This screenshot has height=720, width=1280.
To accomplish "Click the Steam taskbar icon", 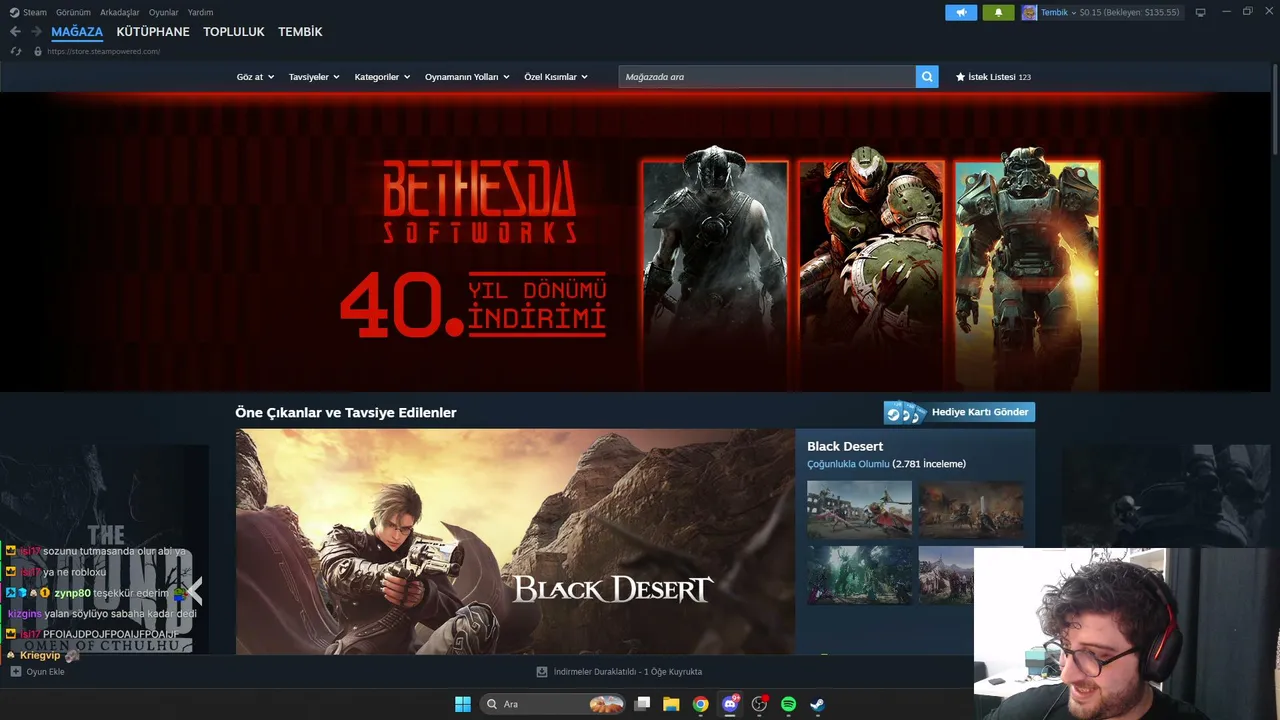I will click(817, 704).
